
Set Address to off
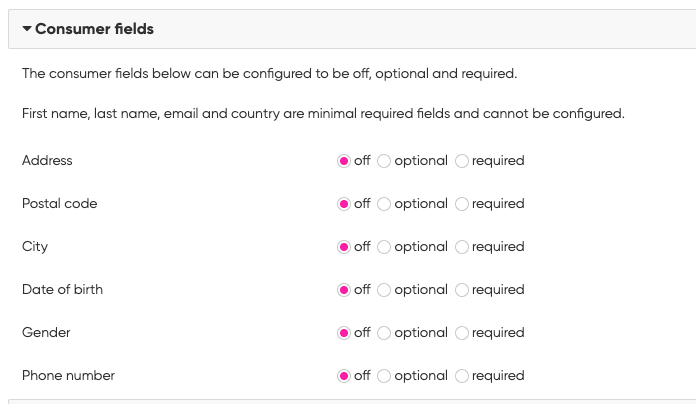pyautogui.click(x=344, y=161)
